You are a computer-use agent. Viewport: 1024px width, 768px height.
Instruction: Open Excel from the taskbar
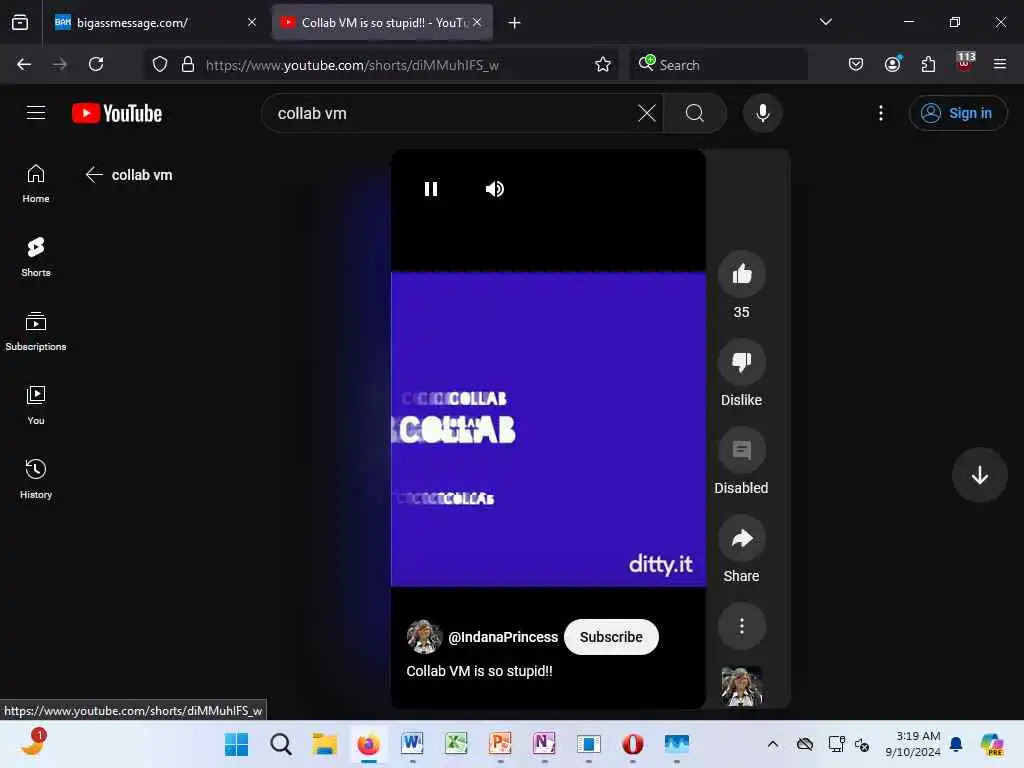tap(456, 744)
